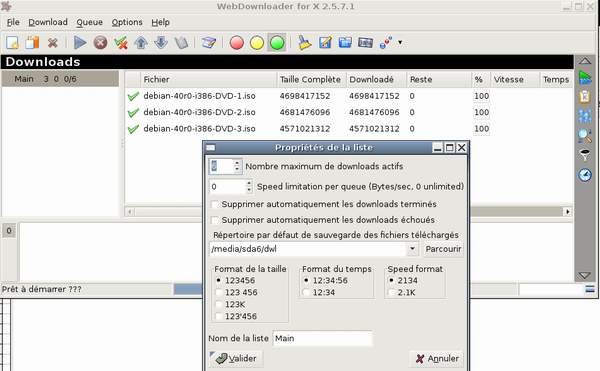
Task: Click horizontal scrollbar left arrow
Action: point(130,212)
